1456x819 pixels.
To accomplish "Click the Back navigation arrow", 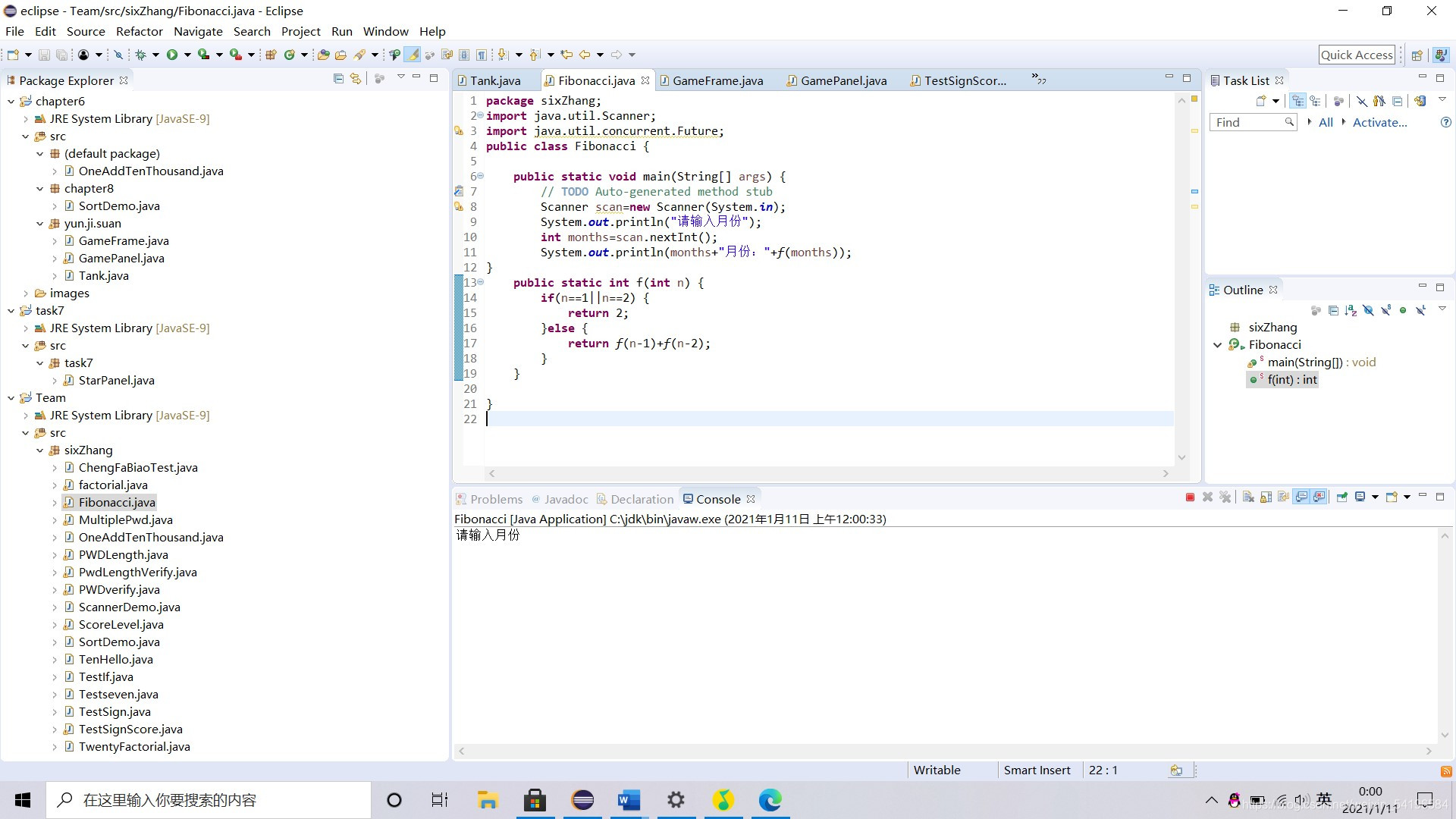I will (585, 55).
